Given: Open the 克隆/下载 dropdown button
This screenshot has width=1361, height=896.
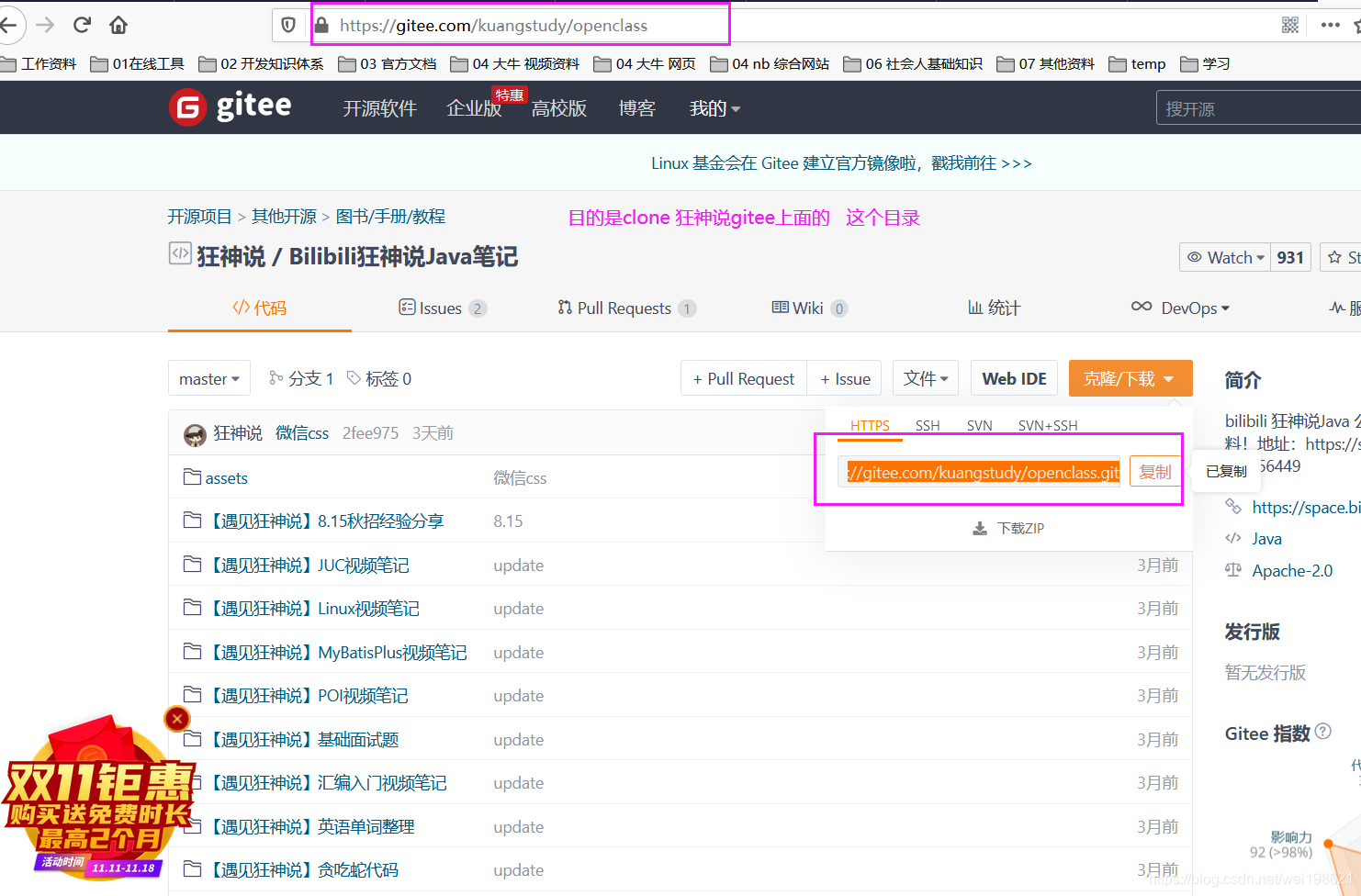Looking at the screenshot, I should 1130,378.
